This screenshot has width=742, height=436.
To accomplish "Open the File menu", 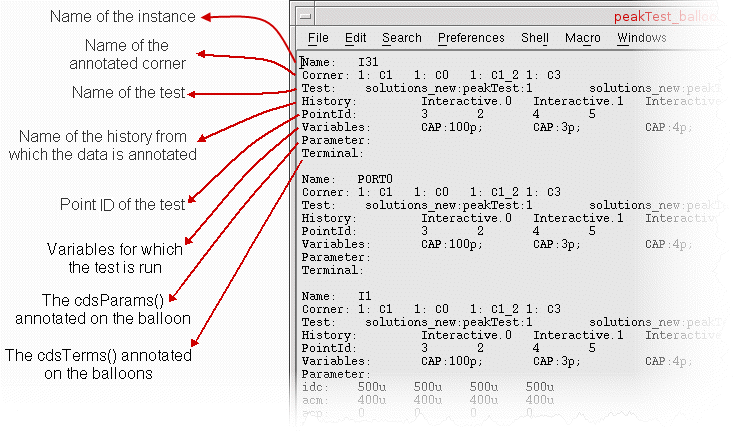I will (318, 38).
